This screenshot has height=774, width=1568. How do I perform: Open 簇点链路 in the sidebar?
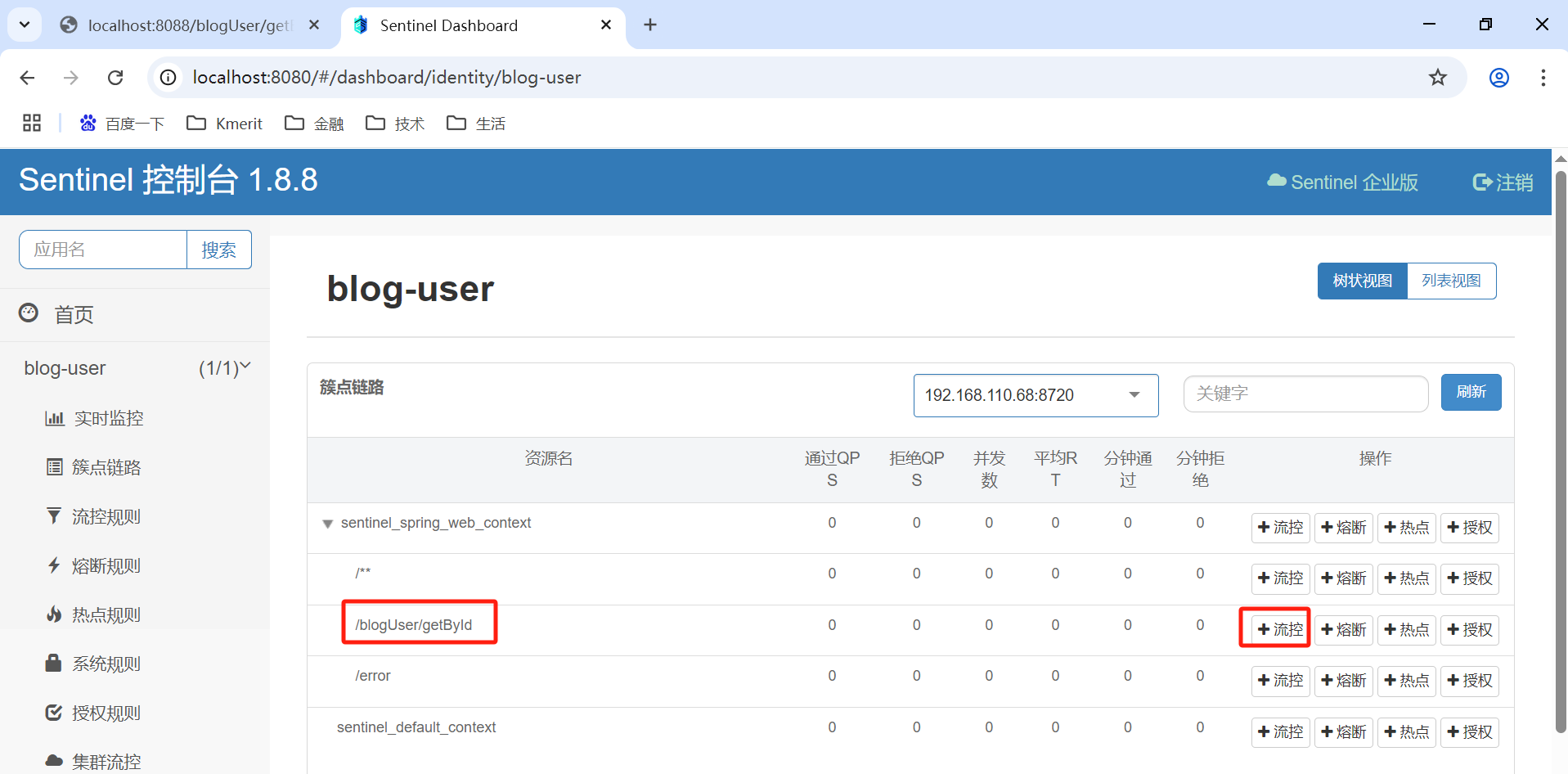[x=93, y=468]
